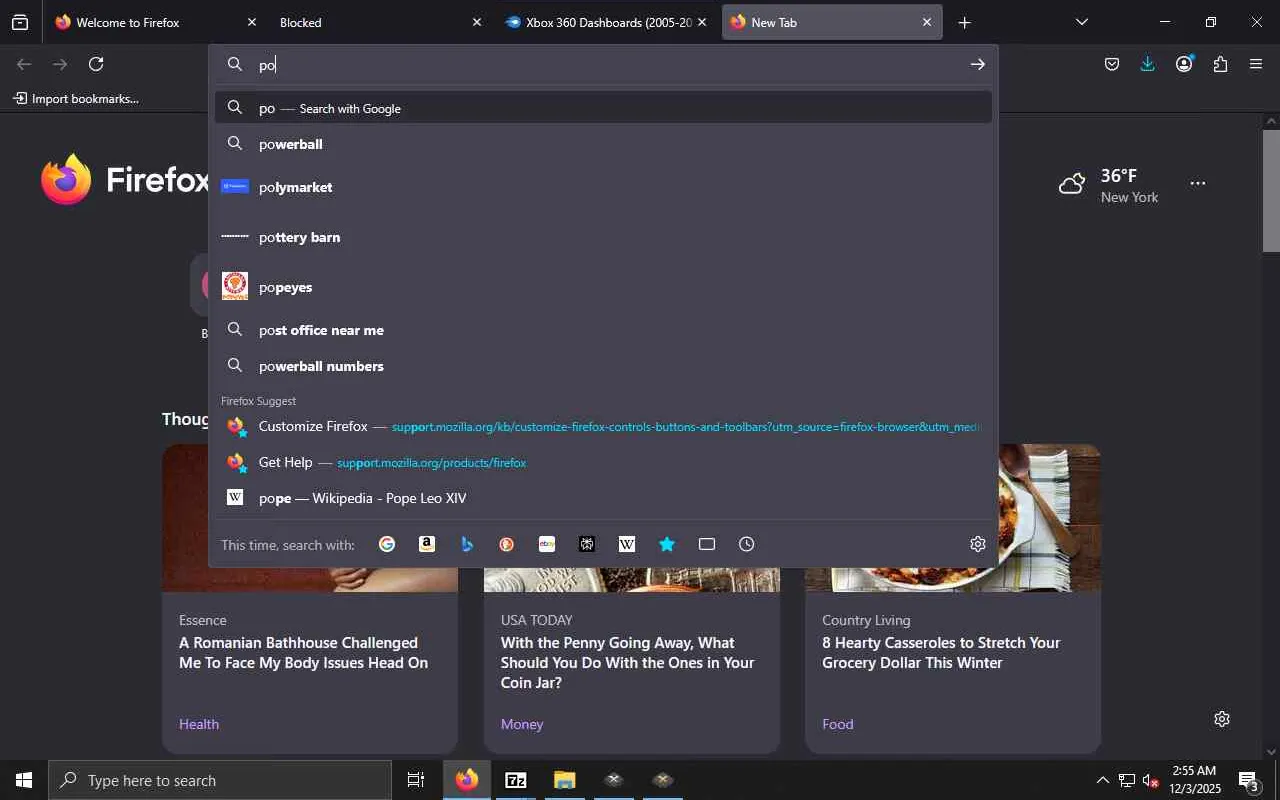Close the Welcome to Firefox tab

click(x=252, y=22)
